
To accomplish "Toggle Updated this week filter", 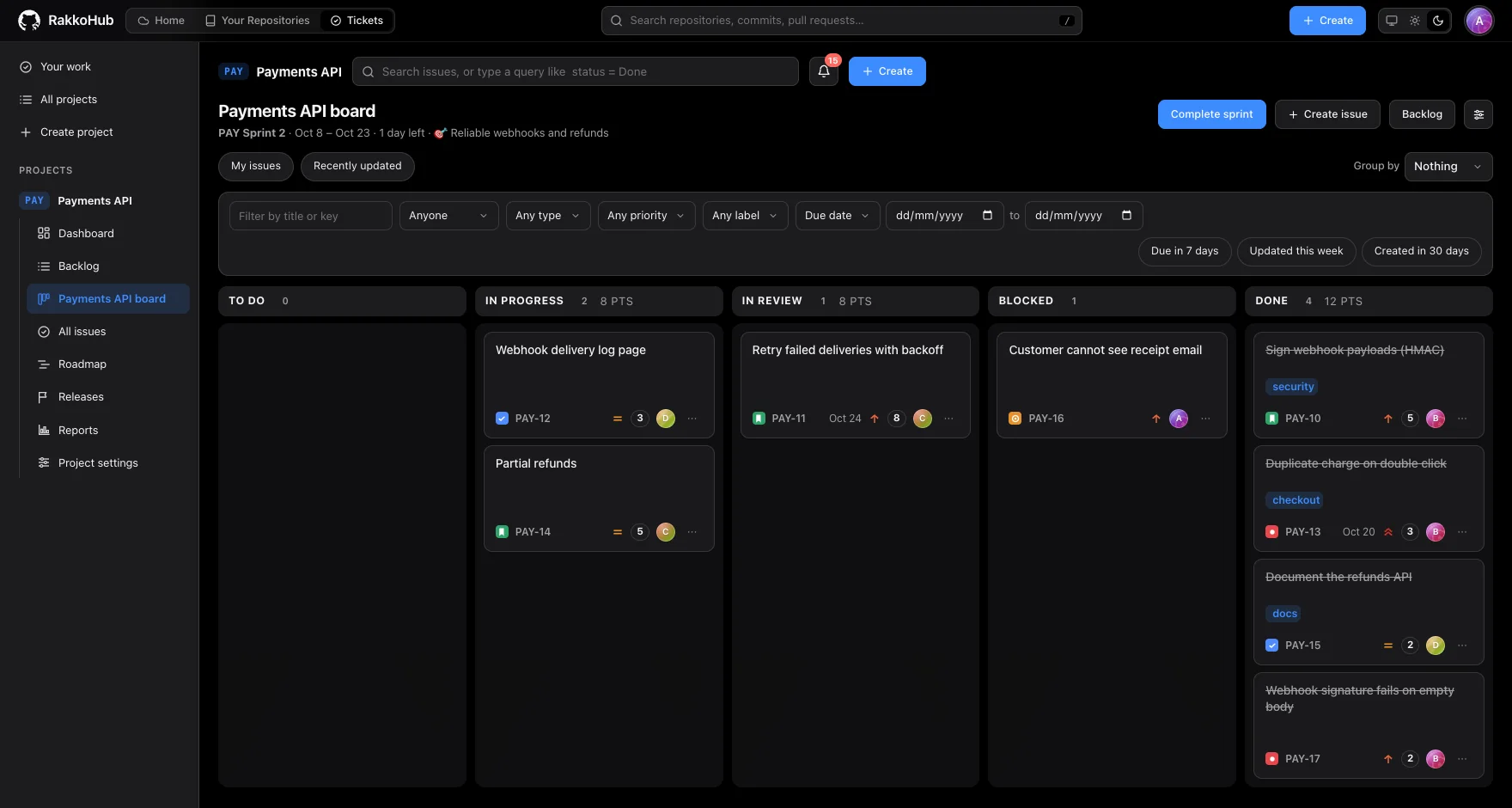I will (1296, 251).
